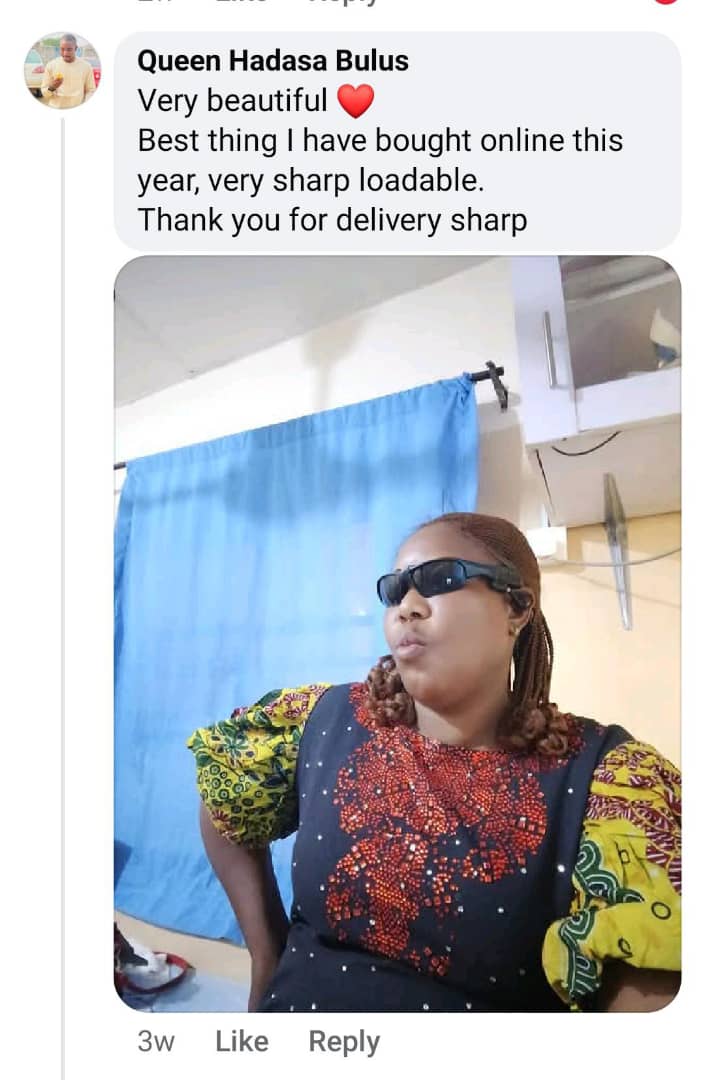Tap the red heart emoji in the comment
Viewport: 705px width, 1080px height.
coord(356,101)
